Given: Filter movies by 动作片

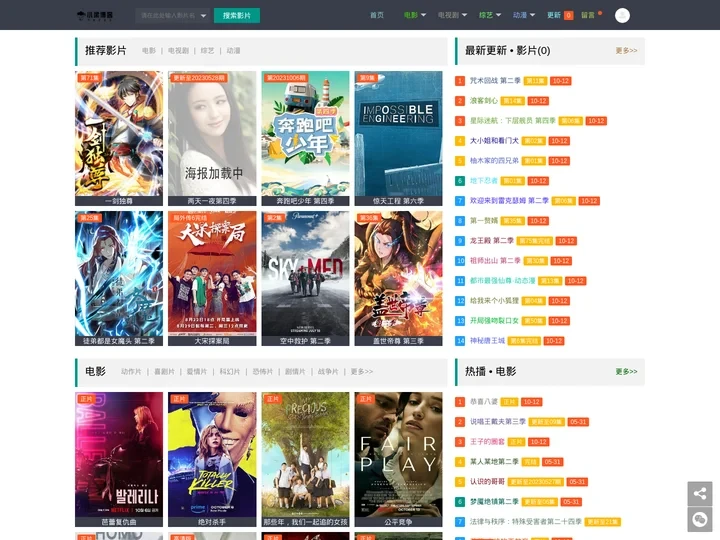Looking at the screenshot, I should [131, 371].
